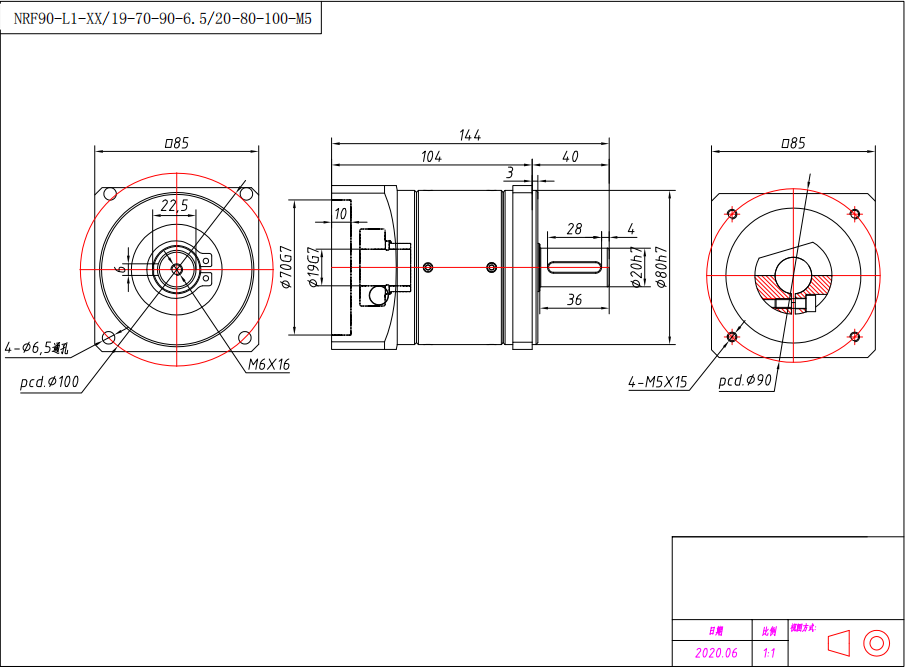Click the M6X16 thread callout

pos(268,365)
